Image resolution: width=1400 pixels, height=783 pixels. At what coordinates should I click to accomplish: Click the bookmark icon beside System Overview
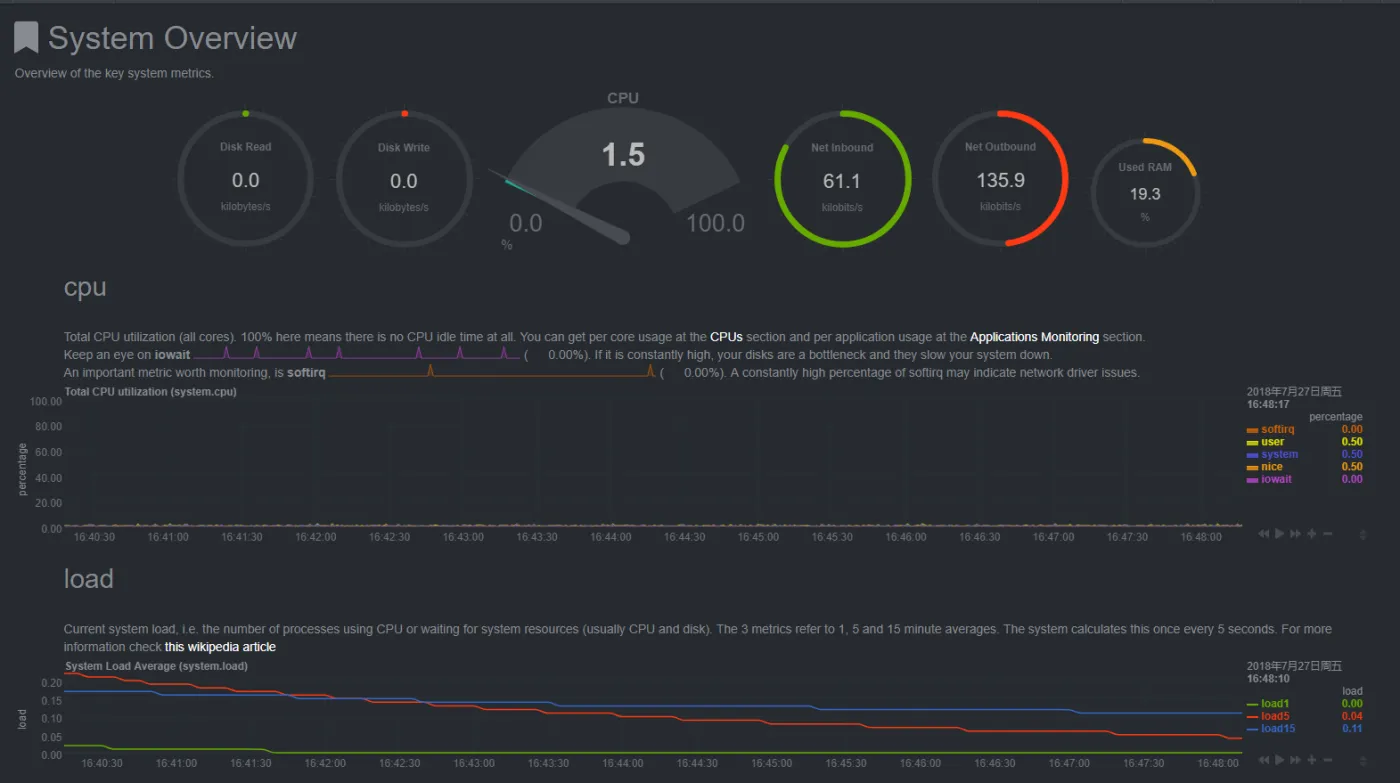26,38
